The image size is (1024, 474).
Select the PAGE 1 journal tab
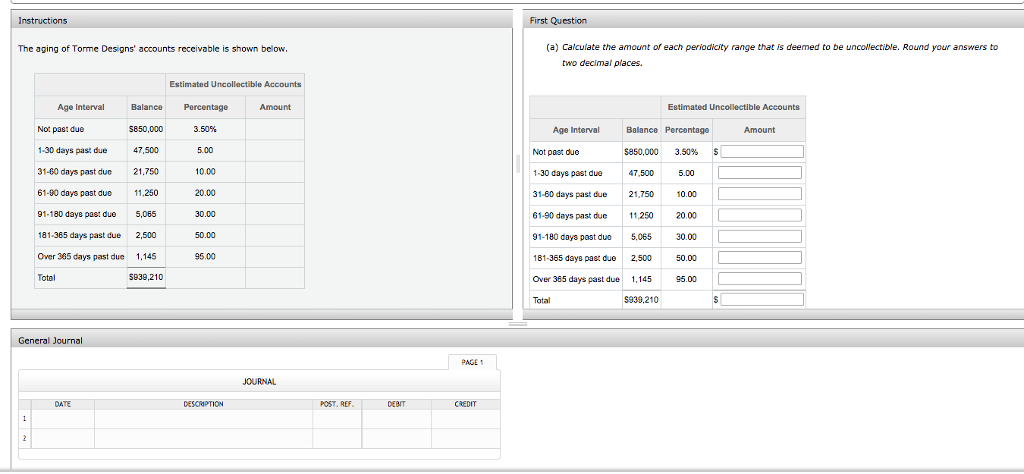coord(472,362)
